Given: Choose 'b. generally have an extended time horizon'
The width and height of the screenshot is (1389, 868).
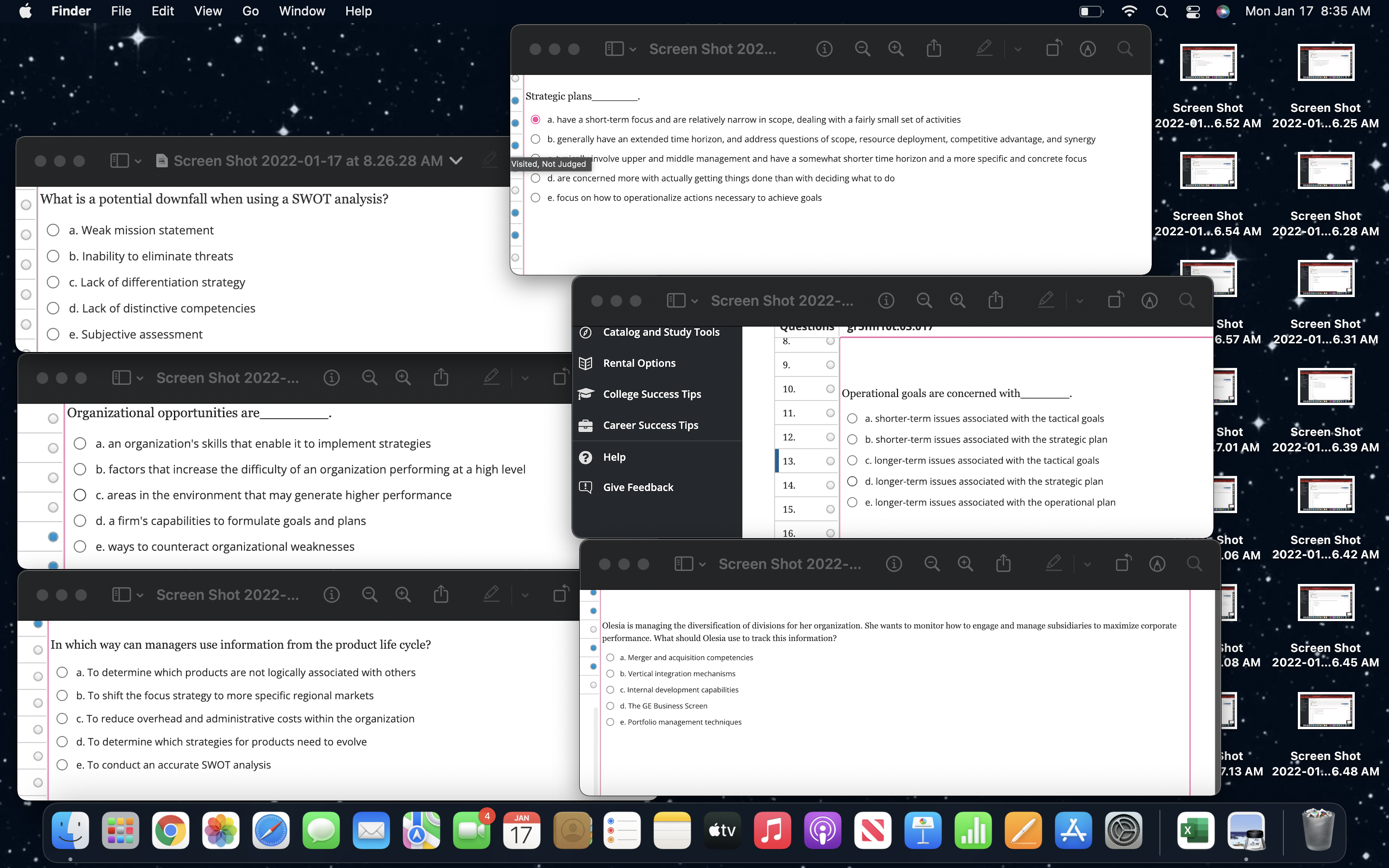Looking at the screenshot, I should (535, 139).
